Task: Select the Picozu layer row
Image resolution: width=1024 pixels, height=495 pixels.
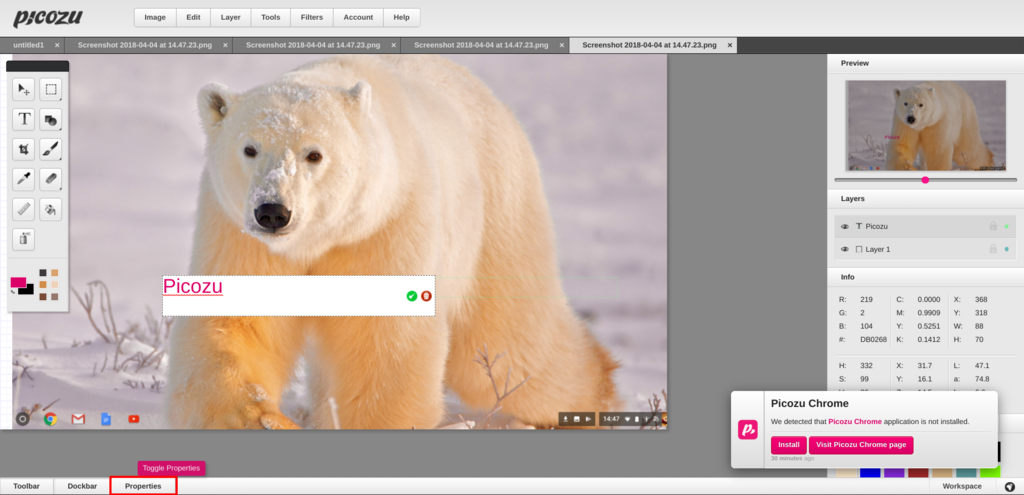Action: (925, 226)
